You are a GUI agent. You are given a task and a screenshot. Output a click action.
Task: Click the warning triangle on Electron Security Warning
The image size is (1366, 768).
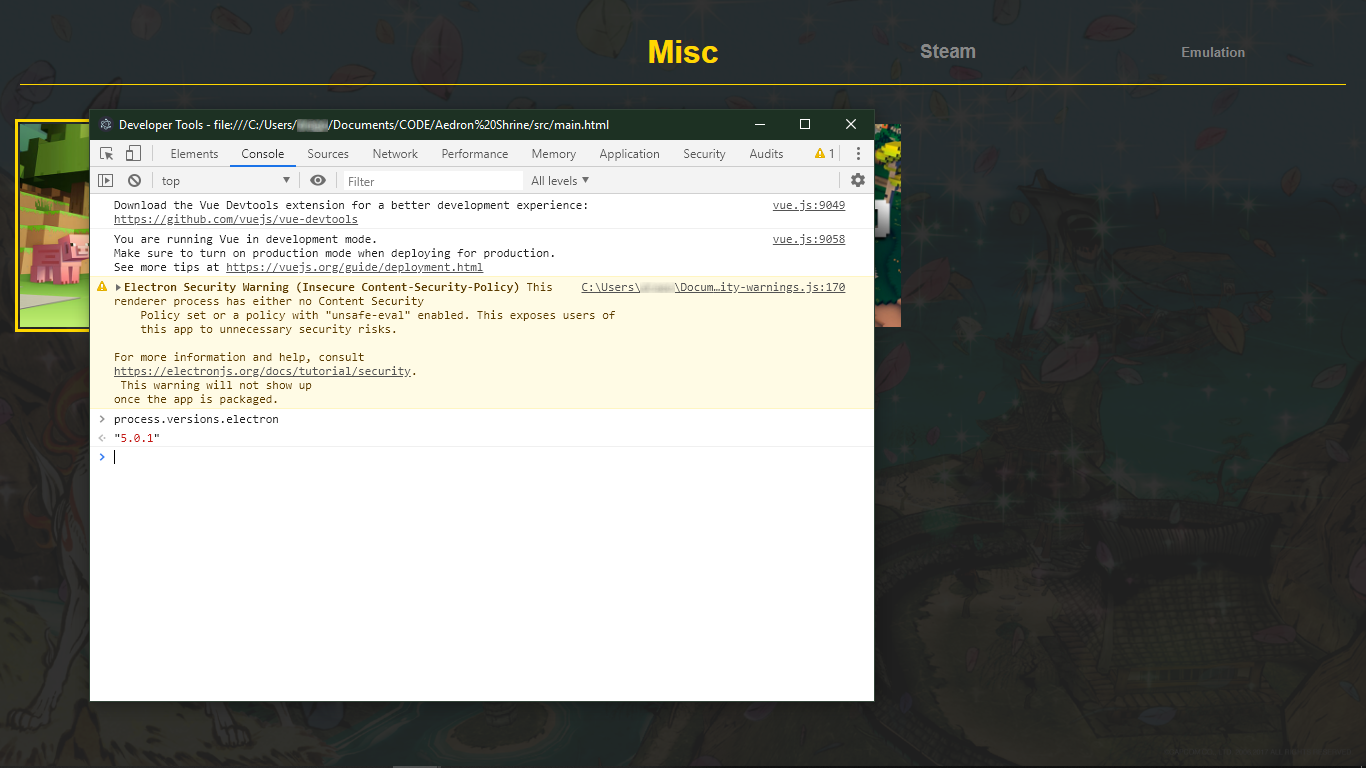(102, 287)
